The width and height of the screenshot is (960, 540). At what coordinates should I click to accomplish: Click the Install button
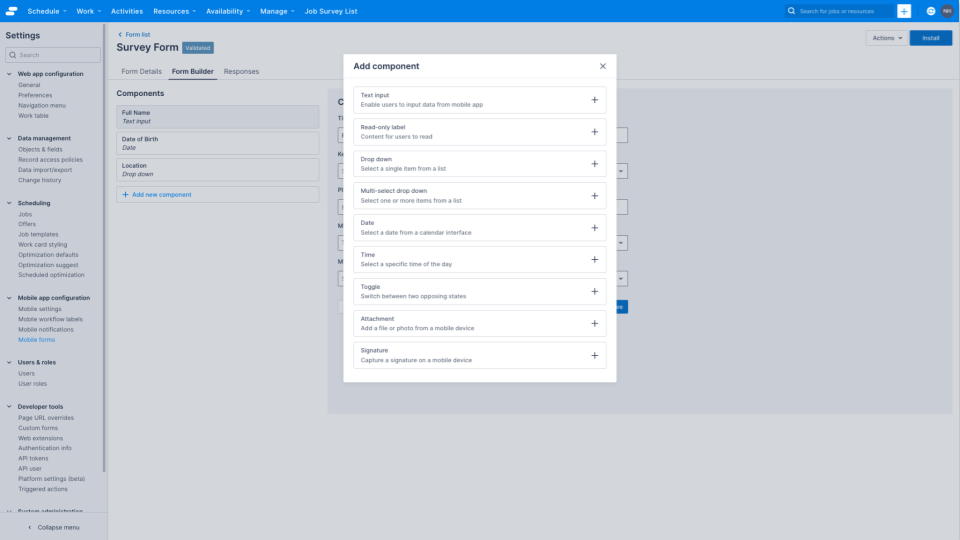click(930, 38)
